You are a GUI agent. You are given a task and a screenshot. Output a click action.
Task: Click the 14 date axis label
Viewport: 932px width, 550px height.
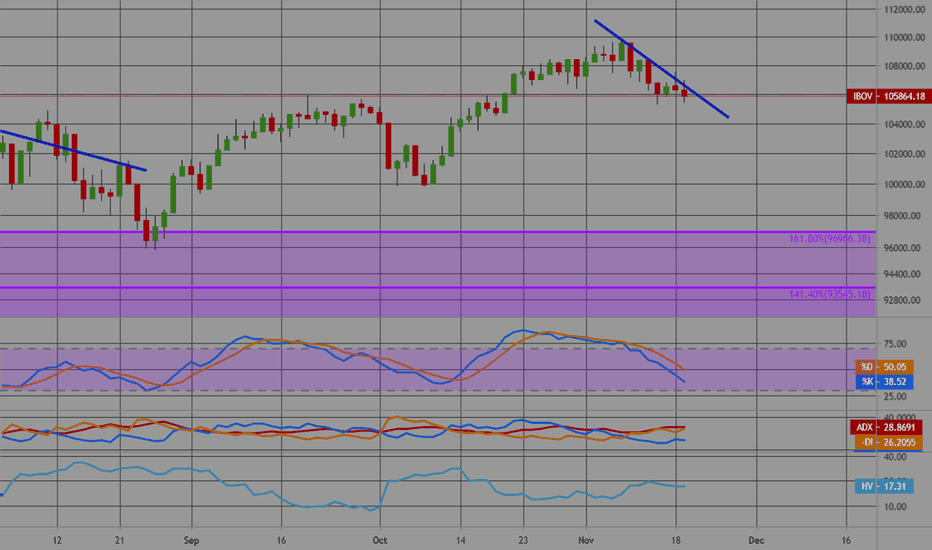461,540
